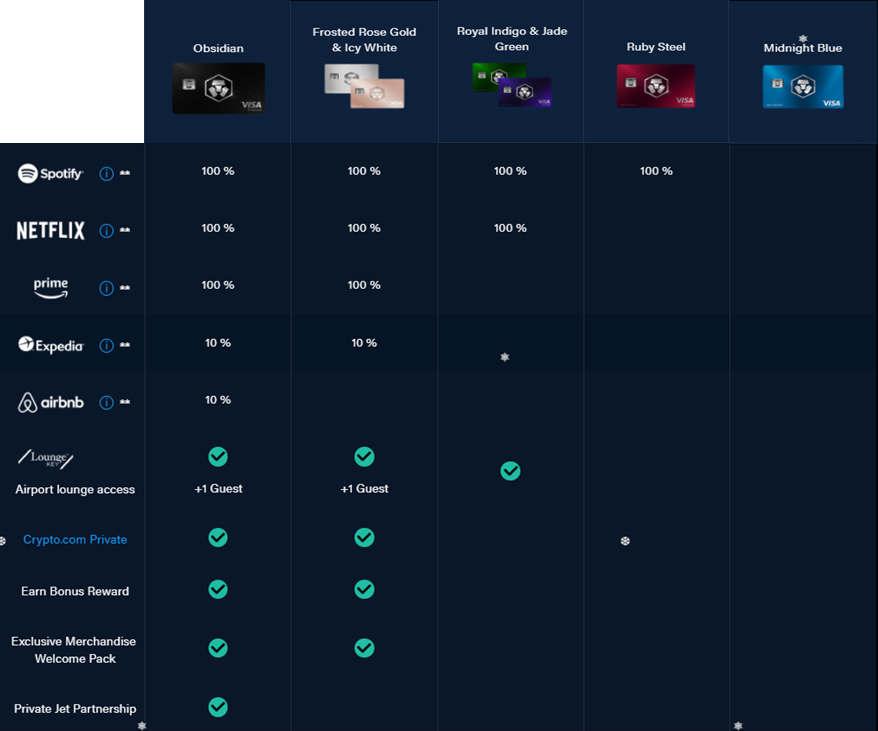Select the Royal Indigo & Jade Green cards
This screenshot has height=731, width=878.
coord(512,85)
